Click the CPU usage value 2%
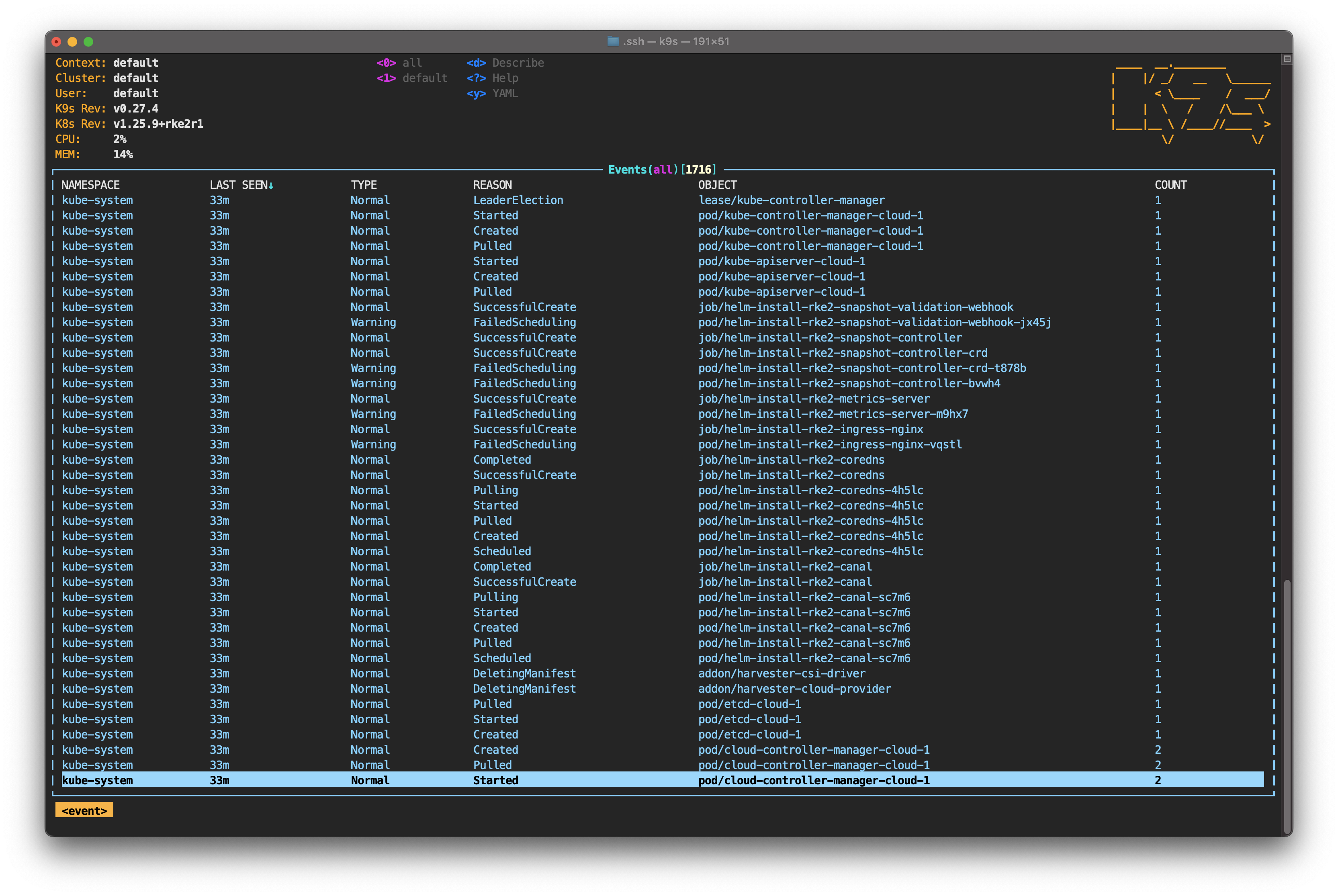Image resolution: width=1338 pixels, height=896 pixels. (119, 139)
